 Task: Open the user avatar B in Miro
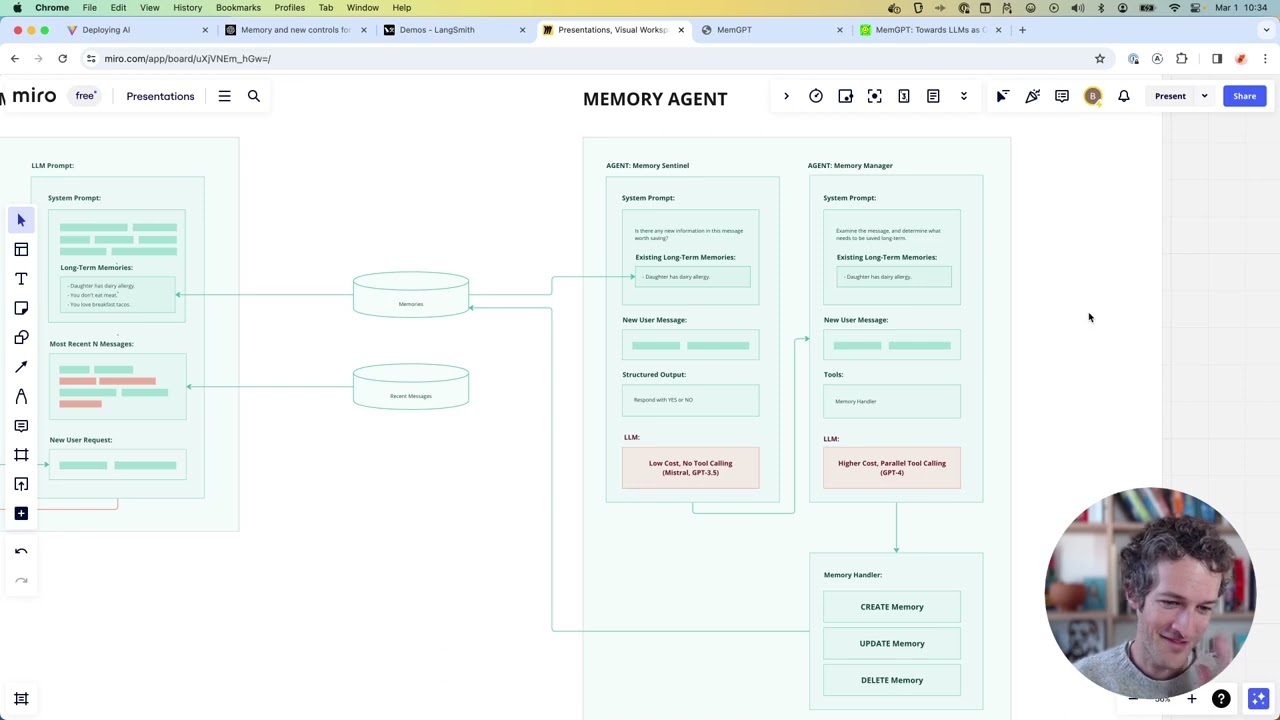click(x=1093, y=96)
